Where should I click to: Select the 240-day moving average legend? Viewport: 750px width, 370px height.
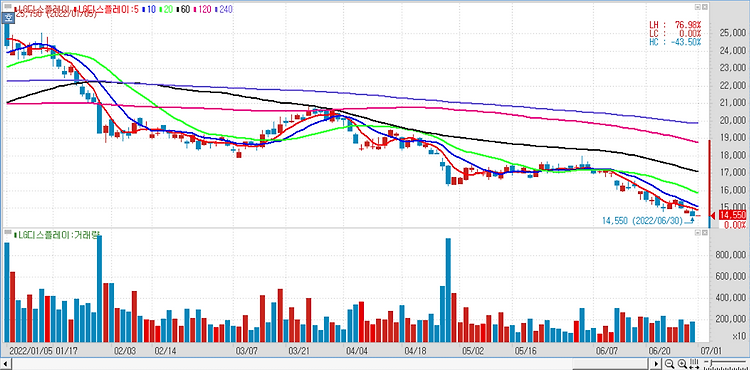(223, 9)
